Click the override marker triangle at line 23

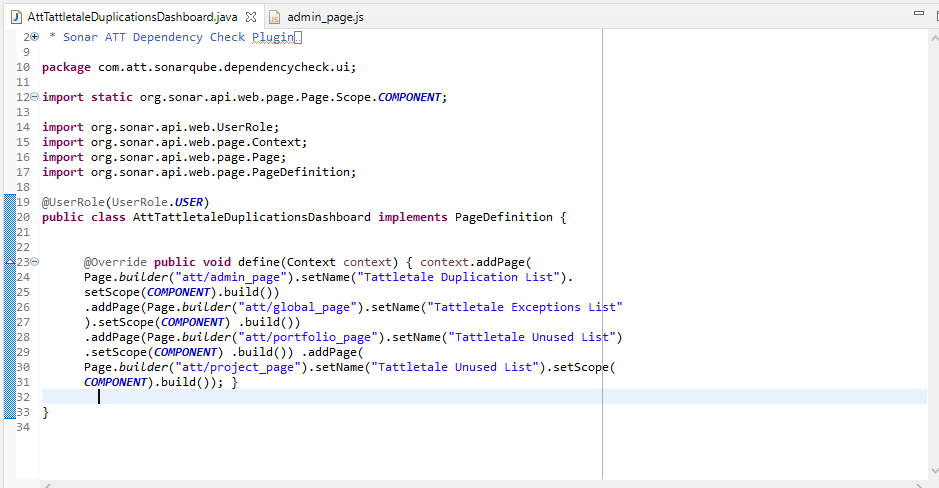point(10,262)
